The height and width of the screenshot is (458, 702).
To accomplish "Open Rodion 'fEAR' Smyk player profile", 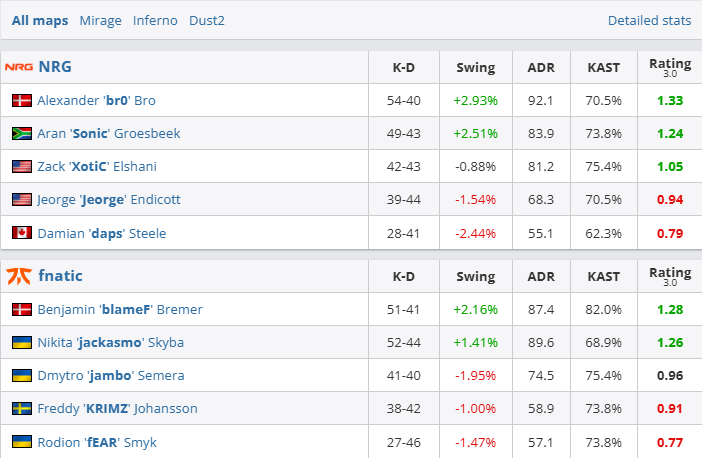I will click(97, 441).
